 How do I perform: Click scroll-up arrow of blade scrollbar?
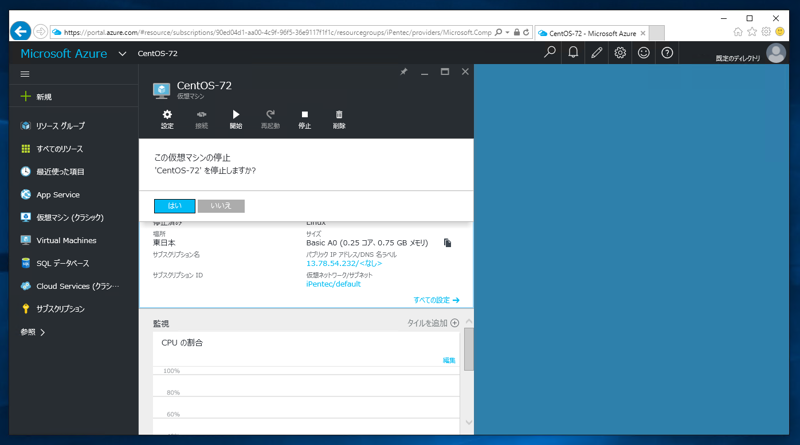click(469, 322)
